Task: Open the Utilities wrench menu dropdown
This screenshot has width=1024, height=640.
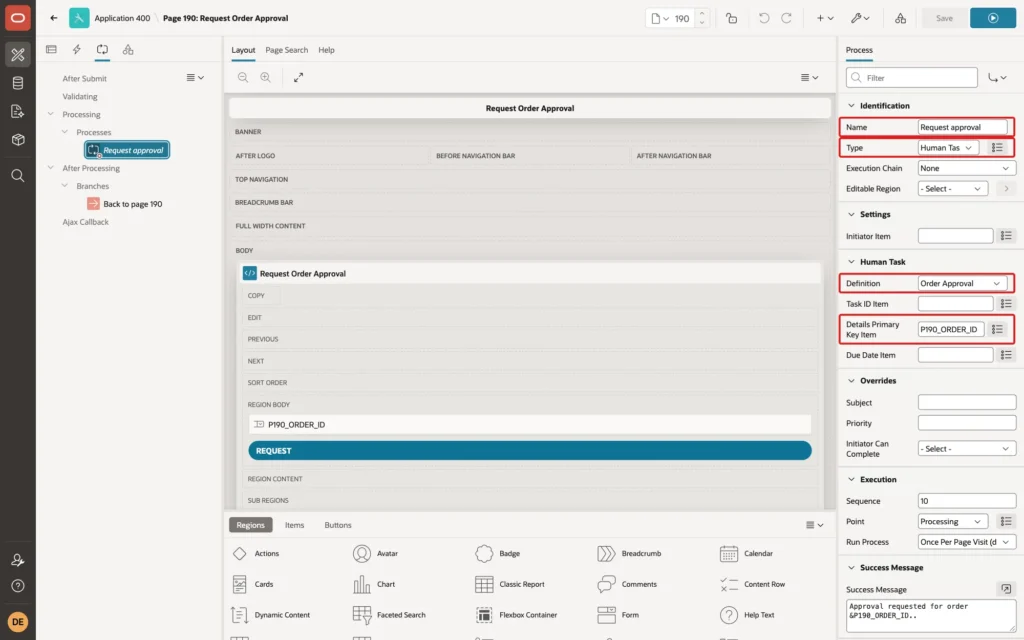Action: click(860, 18)
